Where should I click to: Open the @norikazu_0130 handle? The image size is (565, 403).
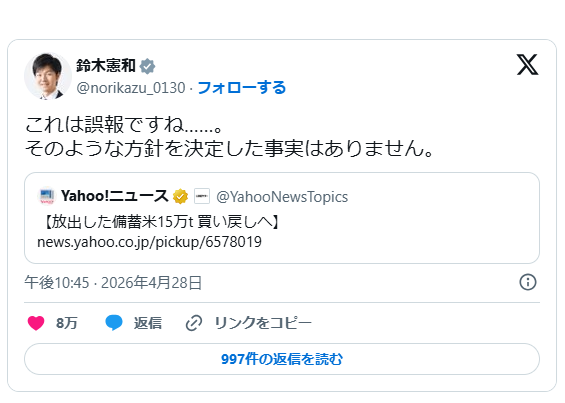(x=131, y=88)
